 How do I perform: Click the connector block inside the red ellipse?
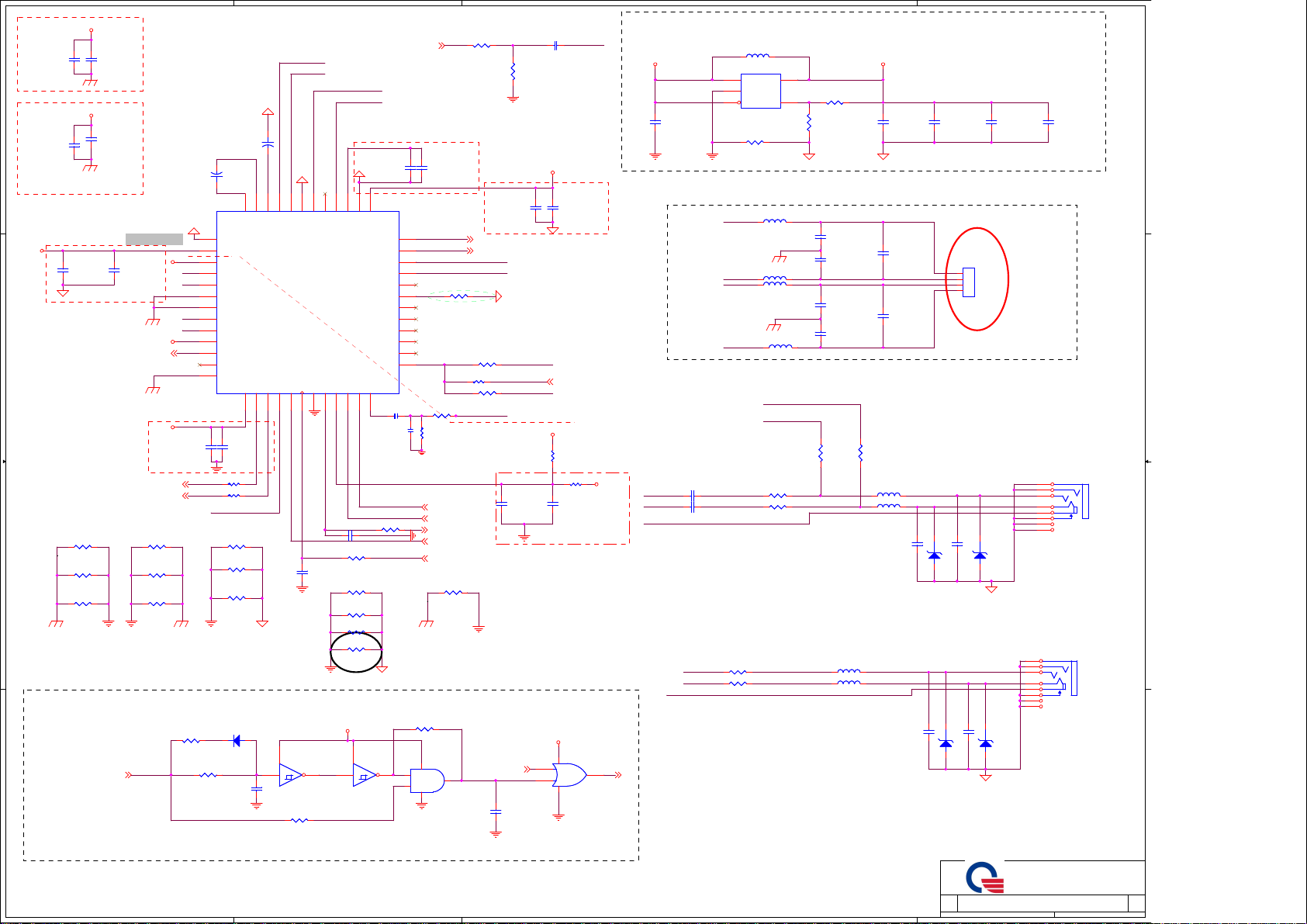968,282
